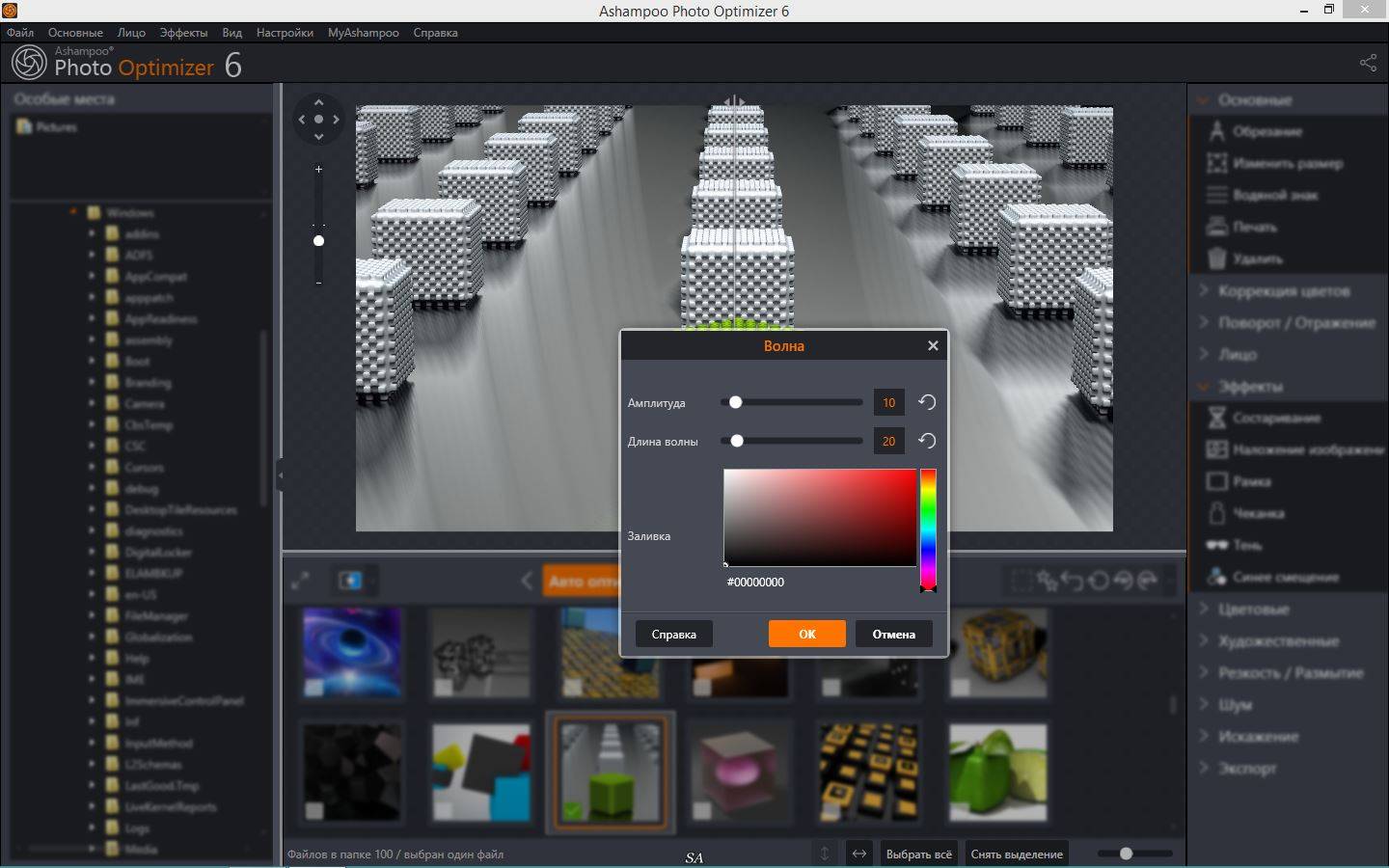
Task: Click the Амплитуда slider track
Action: point(792,402)
